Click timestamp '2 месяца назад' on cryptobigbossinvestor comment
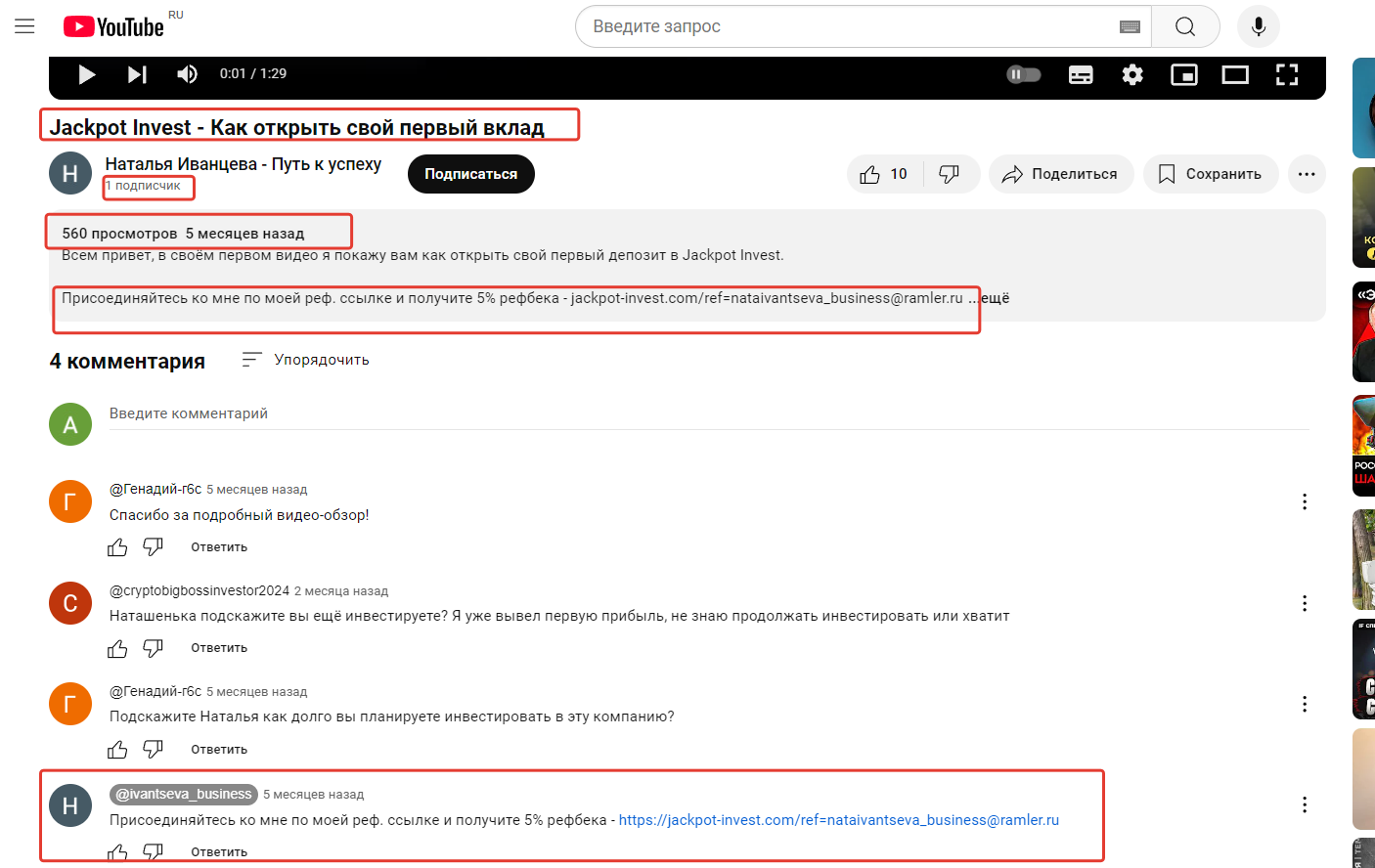Image resolution: width=1375 pixels, height=868 pixels. [x=341, y=591]
